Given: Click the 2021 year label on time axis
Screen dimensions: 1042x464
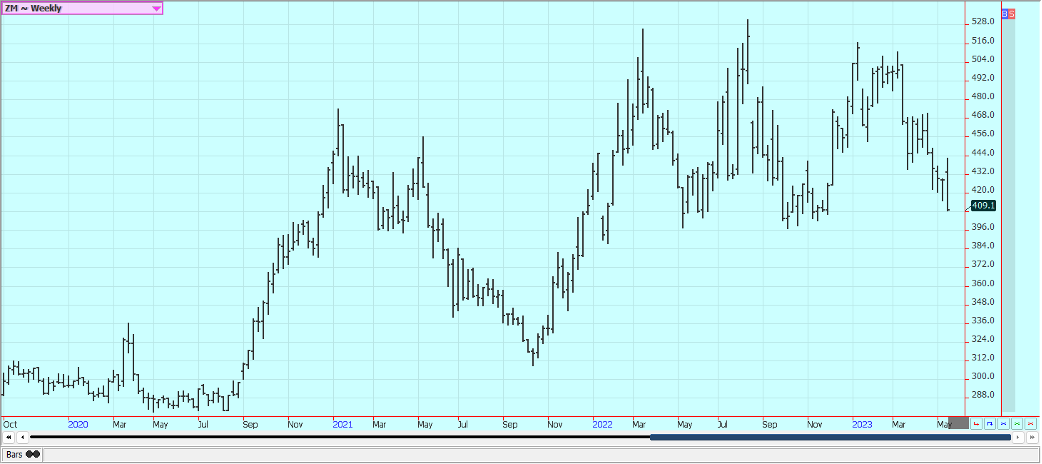Looking at the screenshot, I should point(342,423).
